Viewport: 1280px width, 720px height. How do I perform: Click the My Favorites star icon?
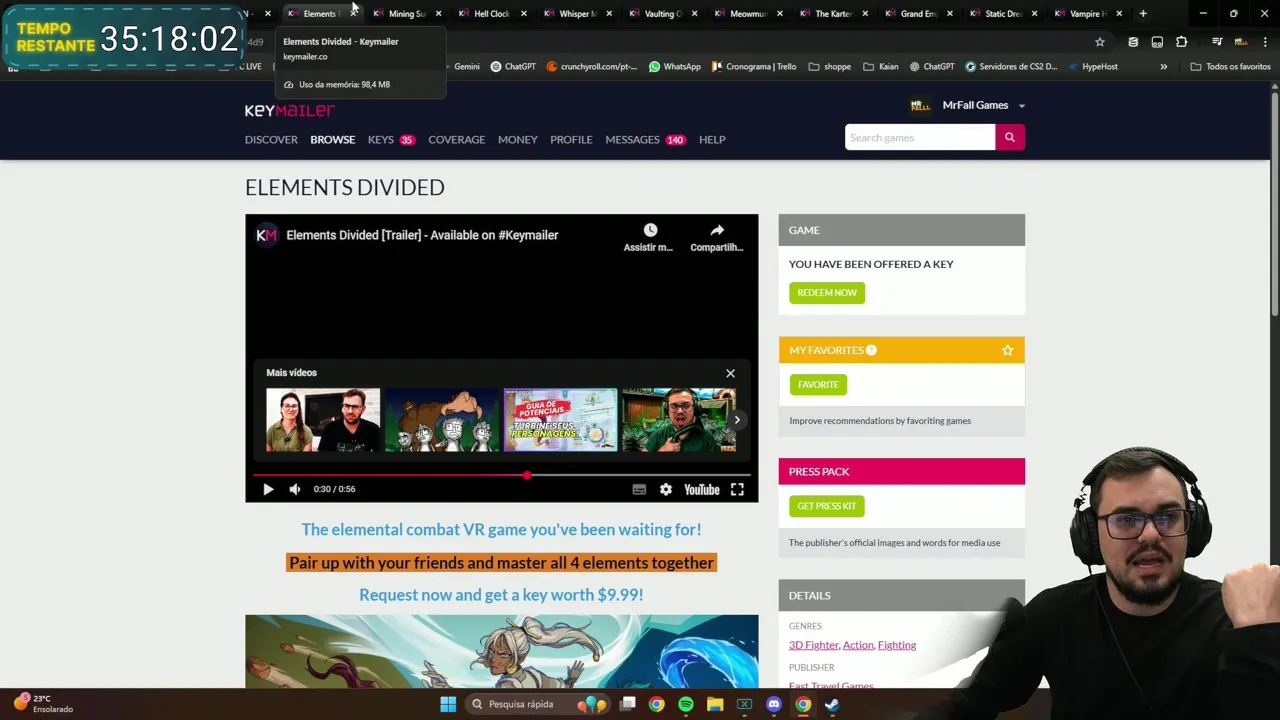click(1007, 350)
